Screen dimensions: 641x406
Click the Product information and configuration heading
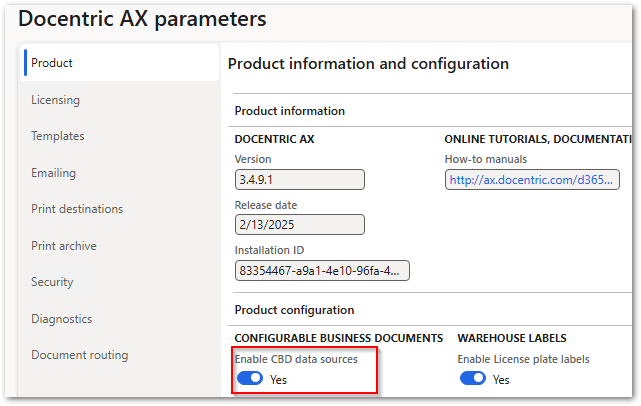(x=368, y=64)
